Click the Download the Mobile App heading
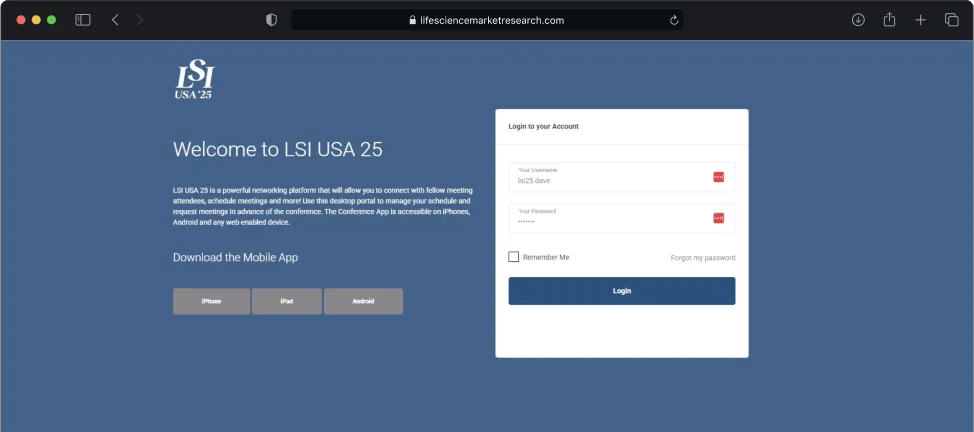Screen dimensions: 974x432 tap(235, 257)
